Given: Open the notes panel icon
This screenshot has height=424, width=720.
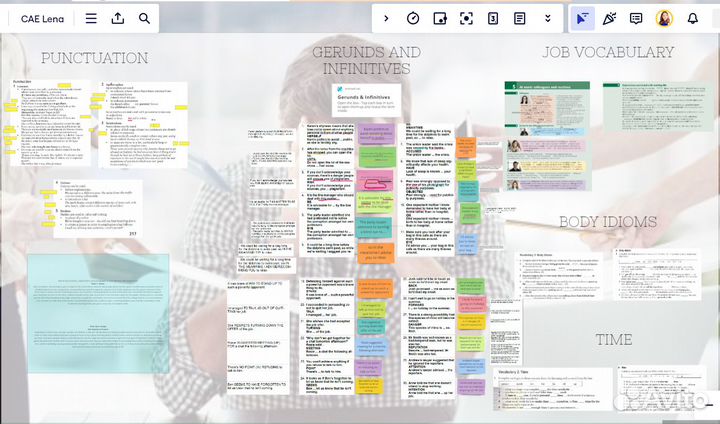Looking at the screenshot, I should click(x=520, y=18).
